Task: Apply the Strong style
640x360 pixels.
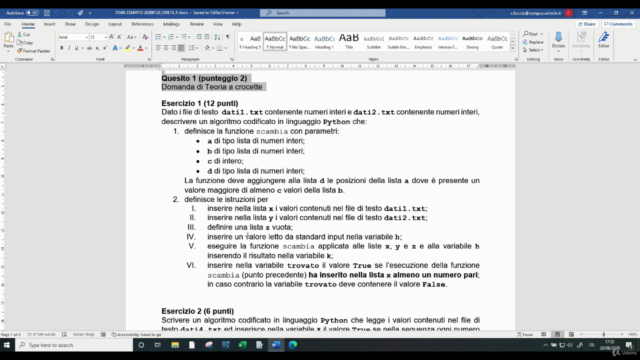Action: 472,42
